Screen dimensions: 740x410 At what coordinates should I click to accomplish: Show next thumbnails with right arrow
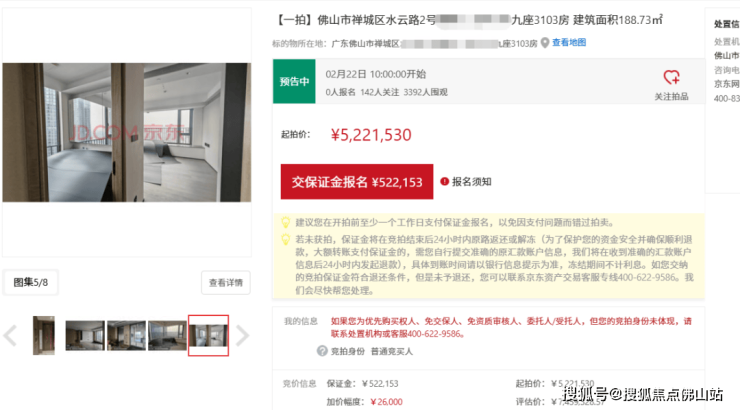[x=242, y=336]
